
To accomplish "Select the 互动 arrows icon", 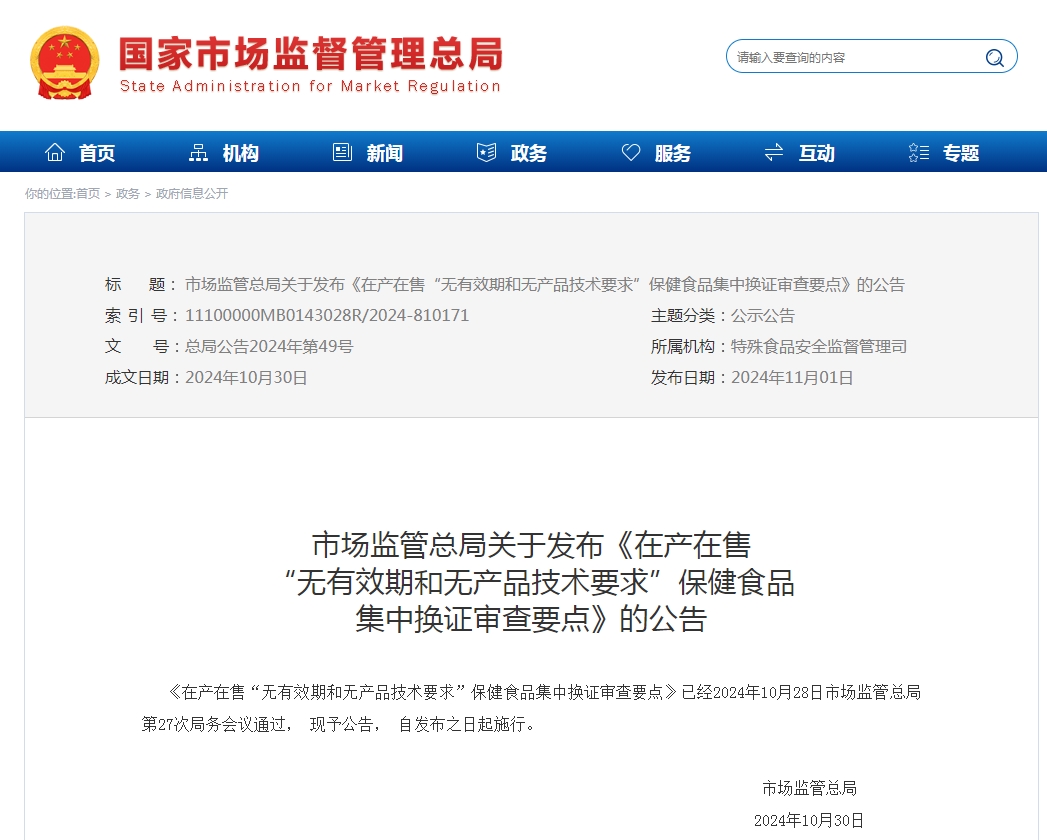I will [x=773, y=150].
